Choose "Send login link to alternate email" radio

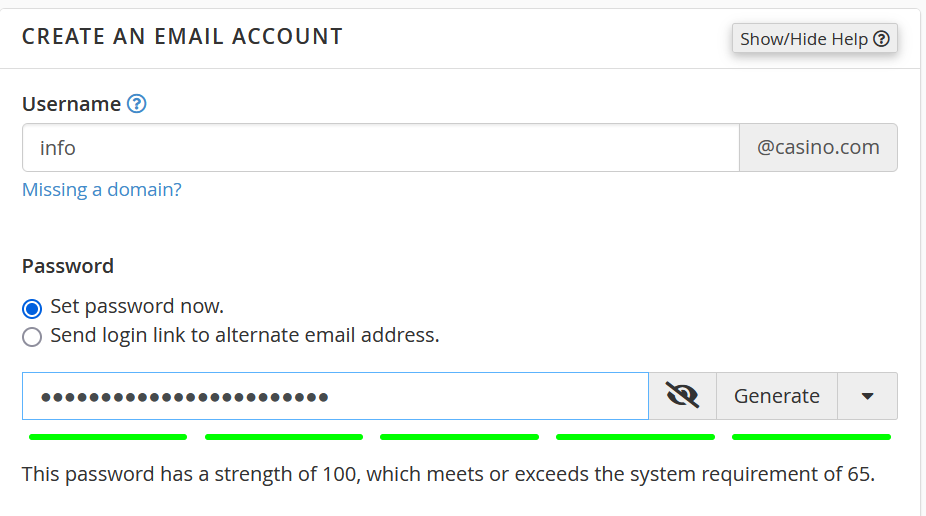point(32,336)
